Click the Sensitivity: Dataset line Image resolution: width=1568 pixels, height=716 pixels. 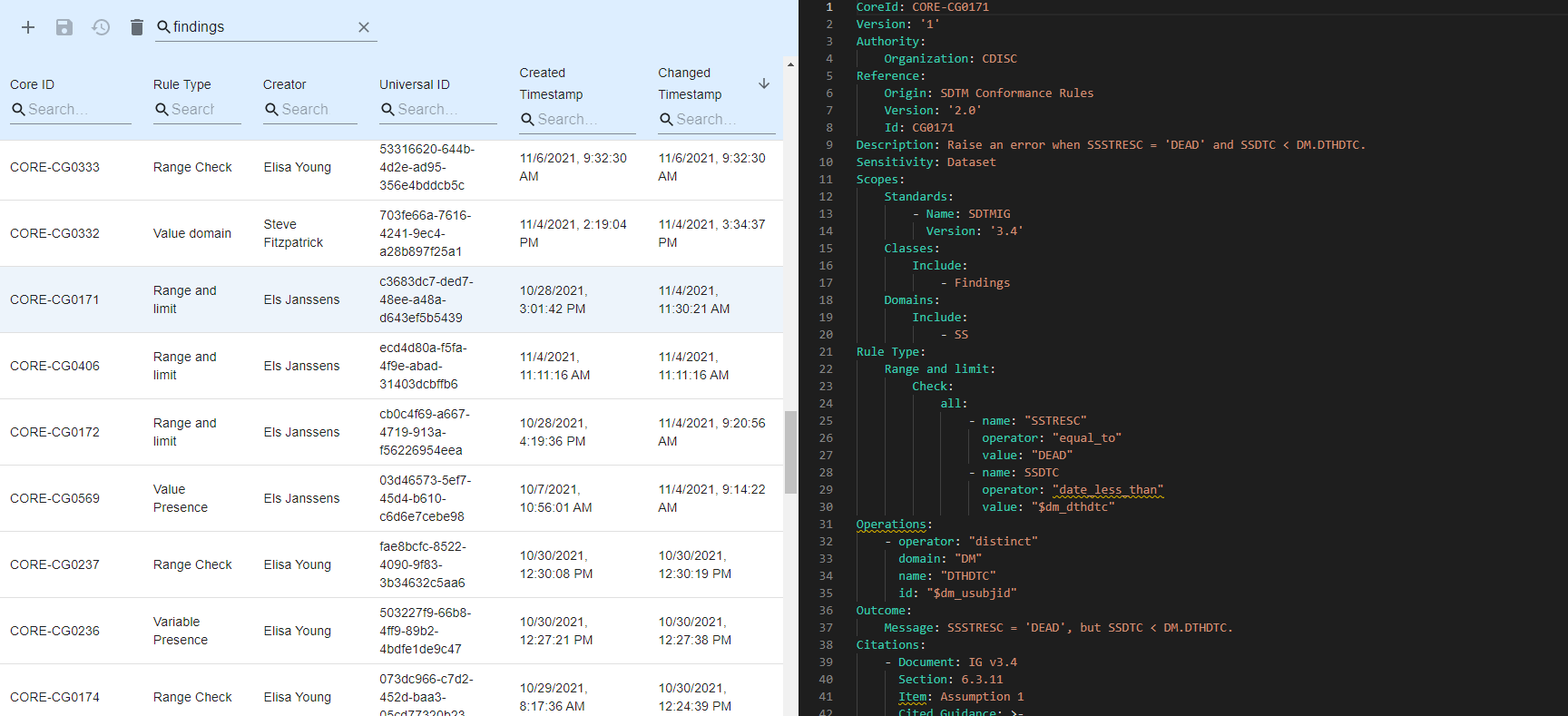pos(926,162)
